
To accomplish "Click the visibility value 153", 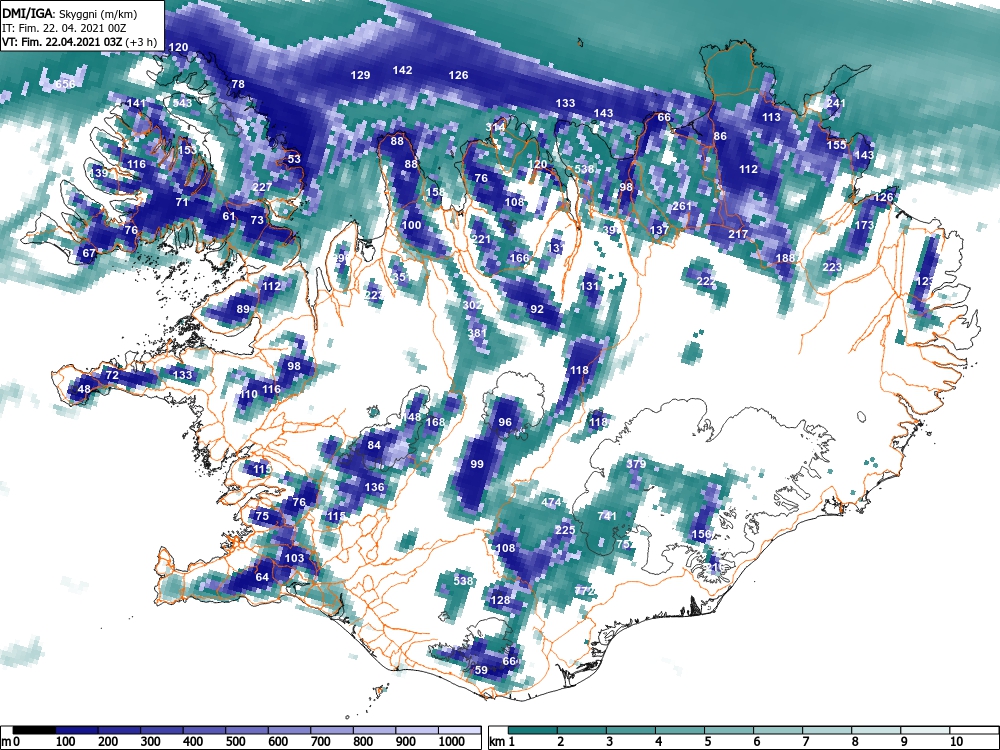I will (187, 151).
